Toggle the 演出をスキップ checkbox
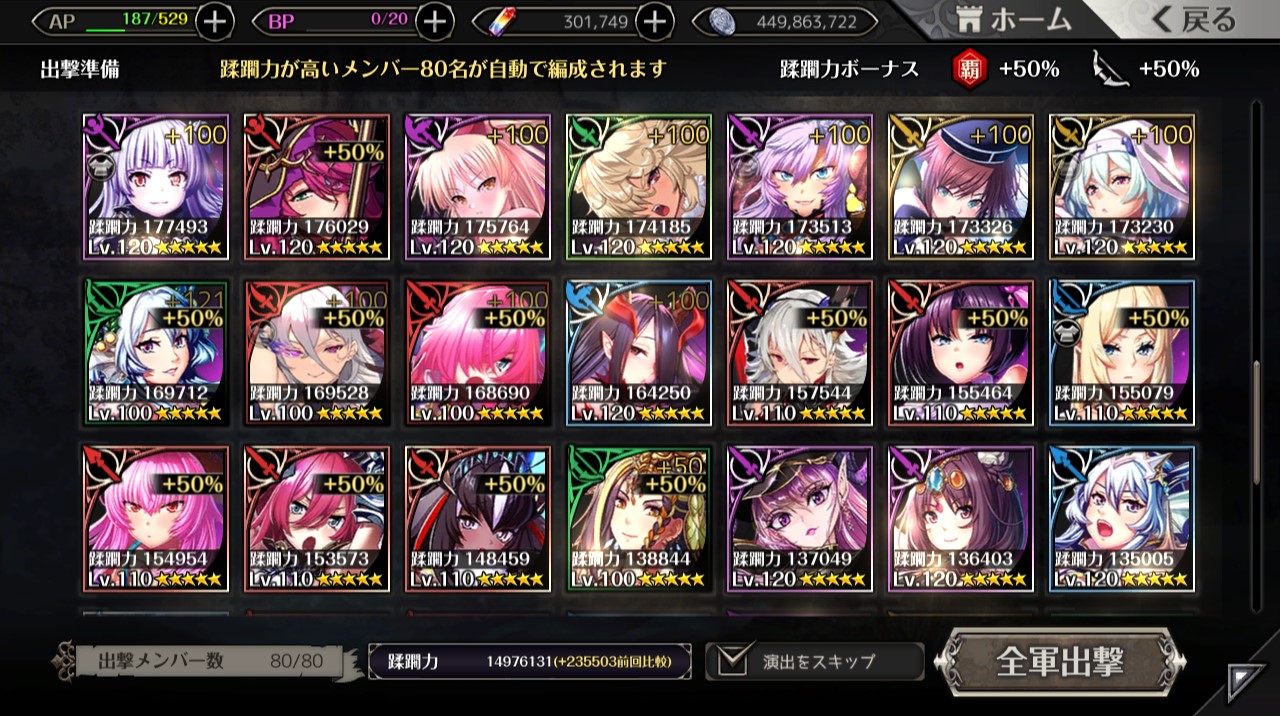 click(x=735, y=661)
